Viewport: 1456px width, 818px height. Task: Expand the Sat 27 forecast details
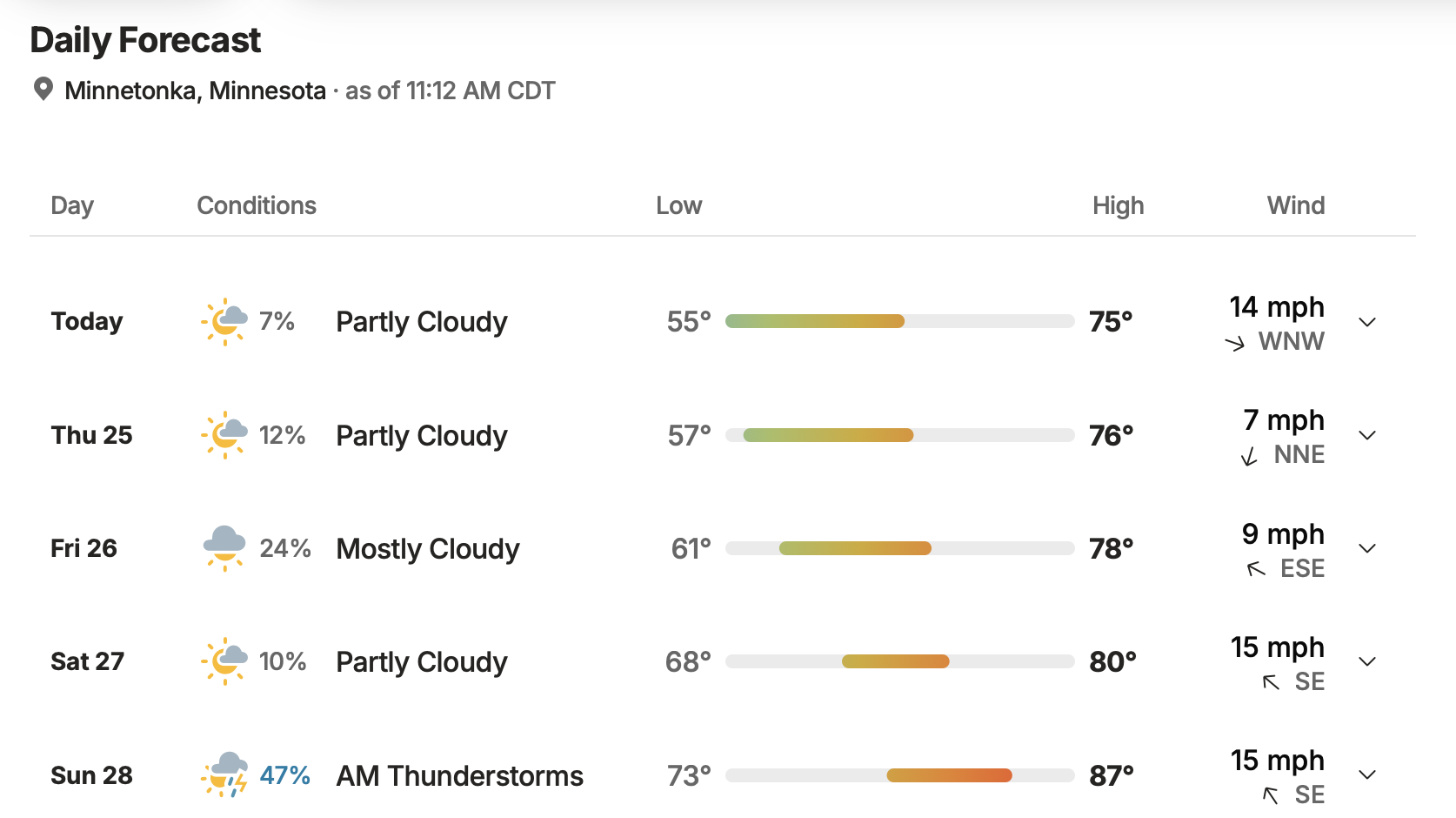pyautogui.click(x=1367, y=661)
